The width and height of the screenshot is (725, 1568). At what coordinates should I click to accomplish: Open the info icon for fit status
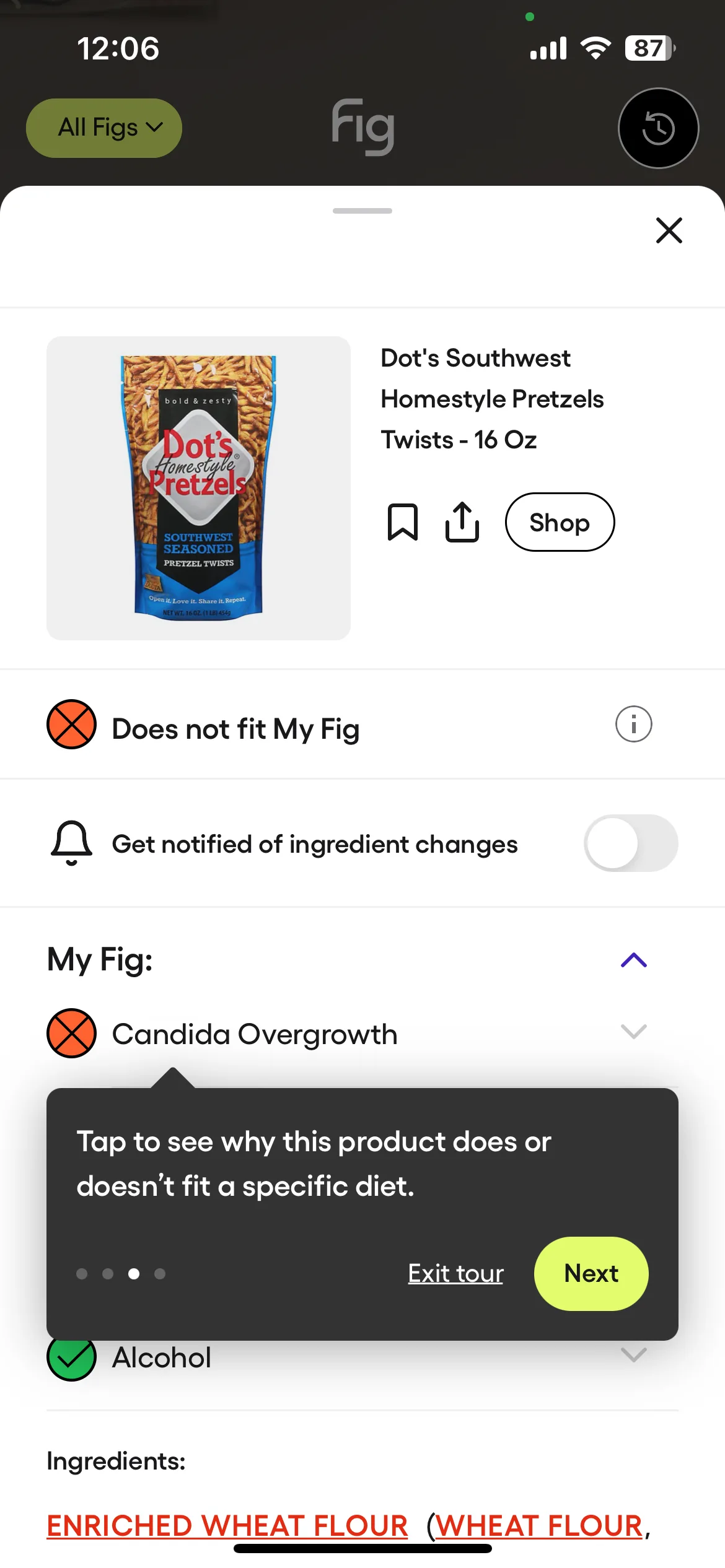633,724
